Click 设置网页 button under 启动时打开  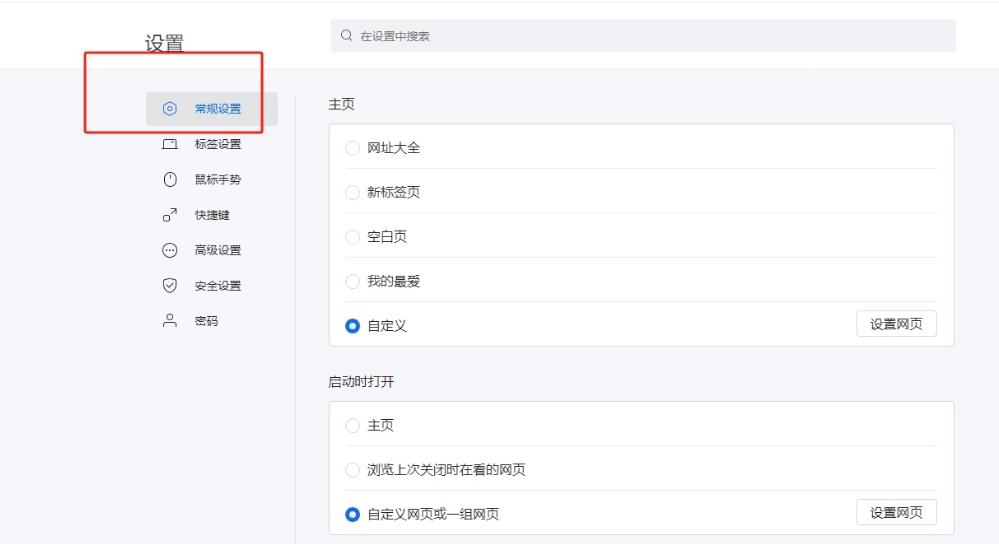pyautogui.click(x=896, y=513)
